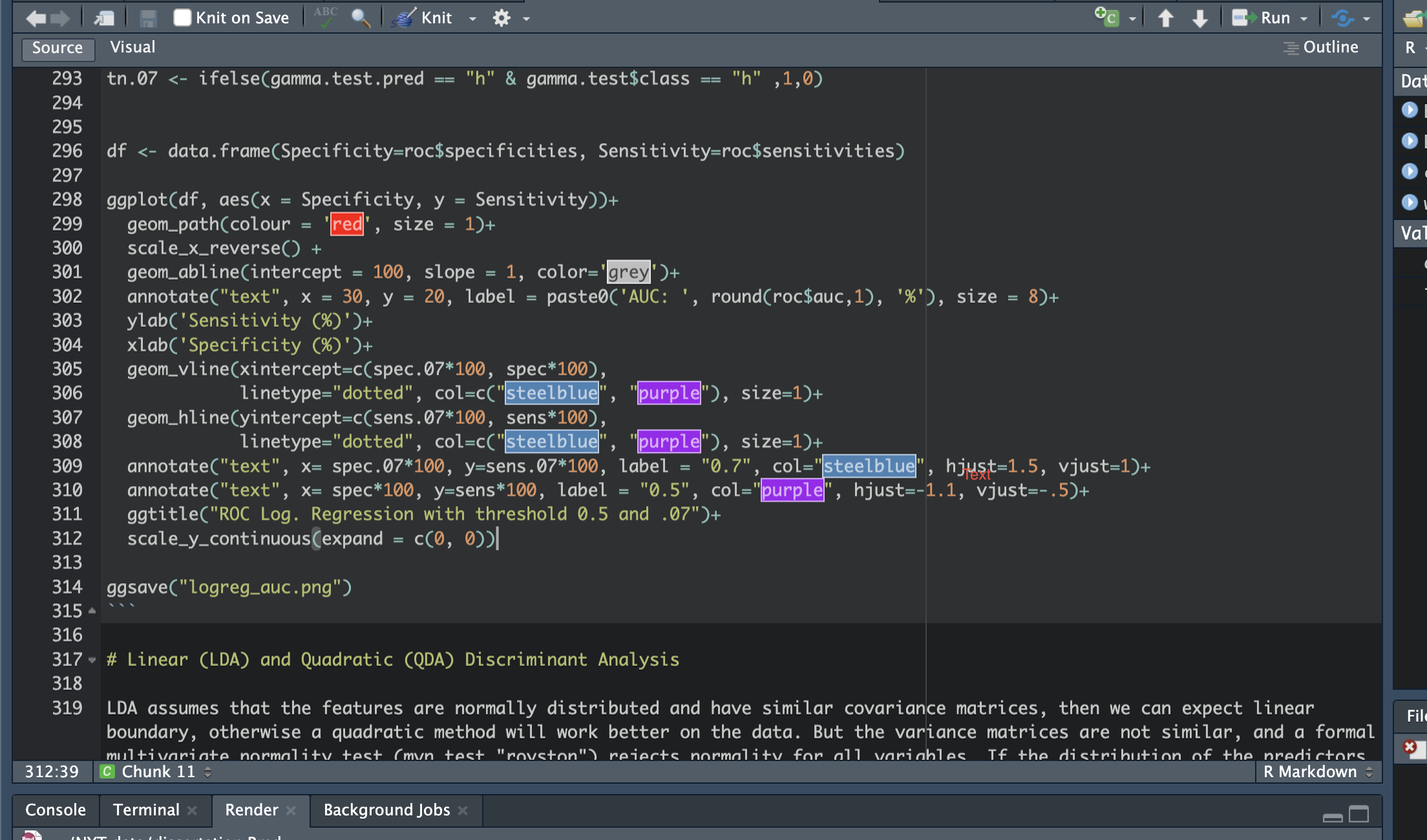Viewport: 1427px width, 840px height.
Task: Click the fold marker at line 315
Action: (x=92, y=611)
